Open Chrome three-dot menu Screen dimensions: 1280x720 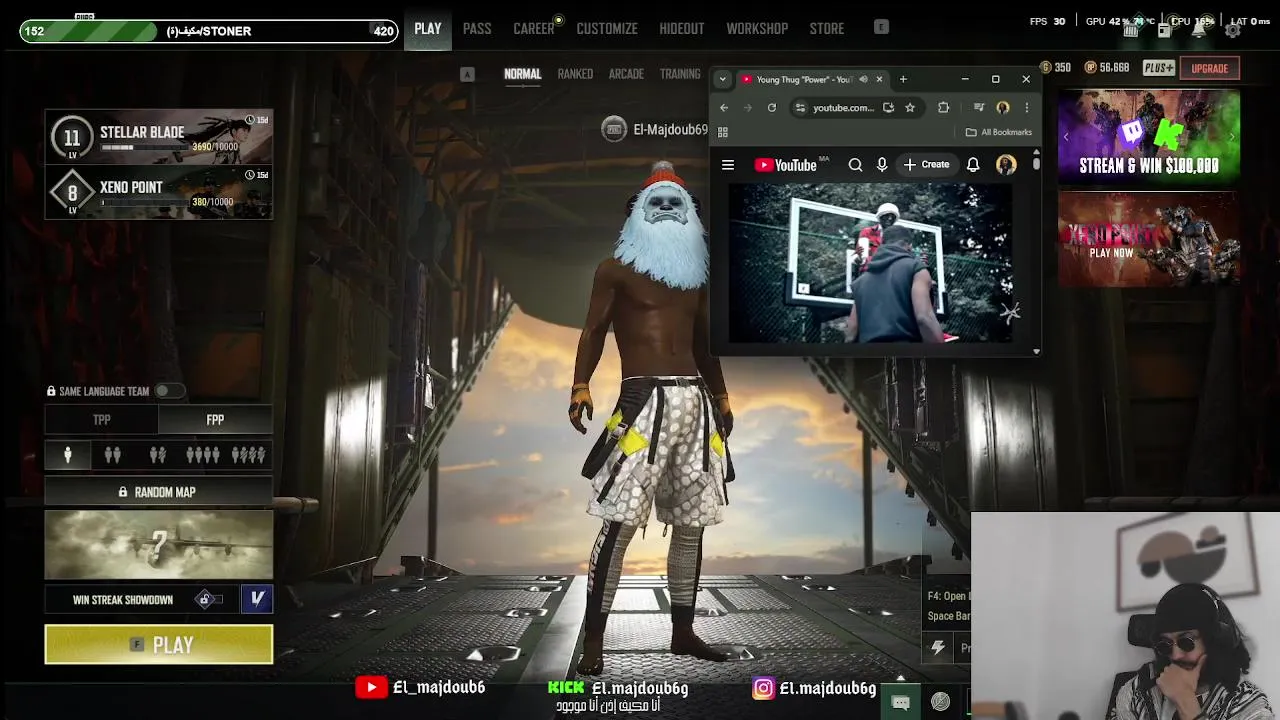click(x=1026, y=108)
